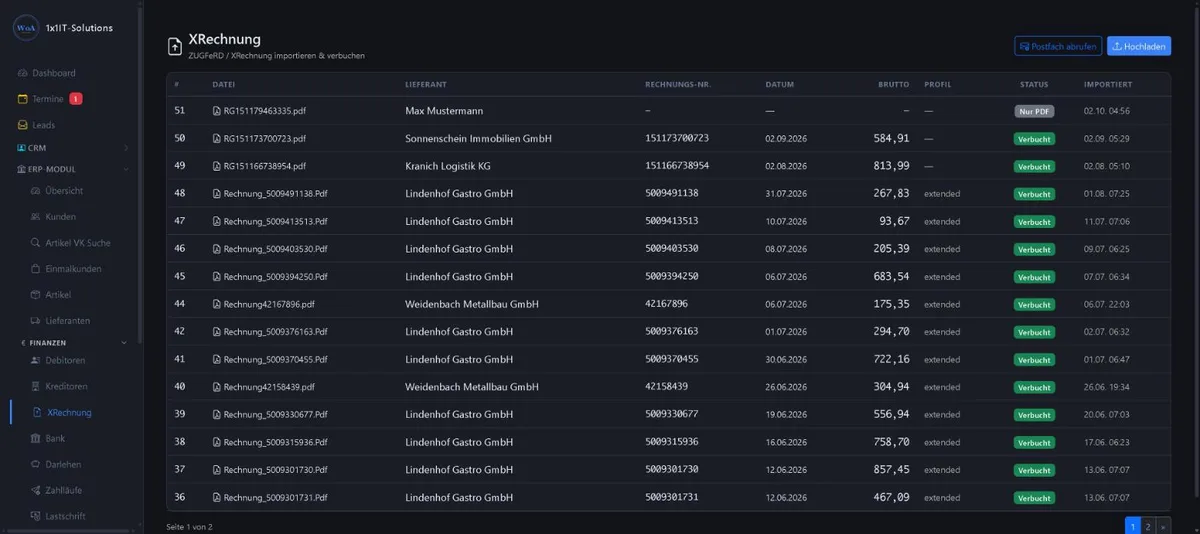Click gross amount 857,45

[x=891, y=469]
